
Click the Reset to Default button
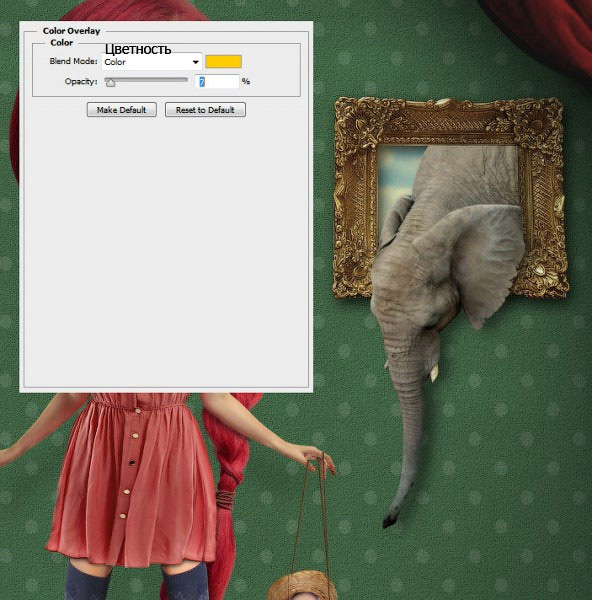click(205, 110)
